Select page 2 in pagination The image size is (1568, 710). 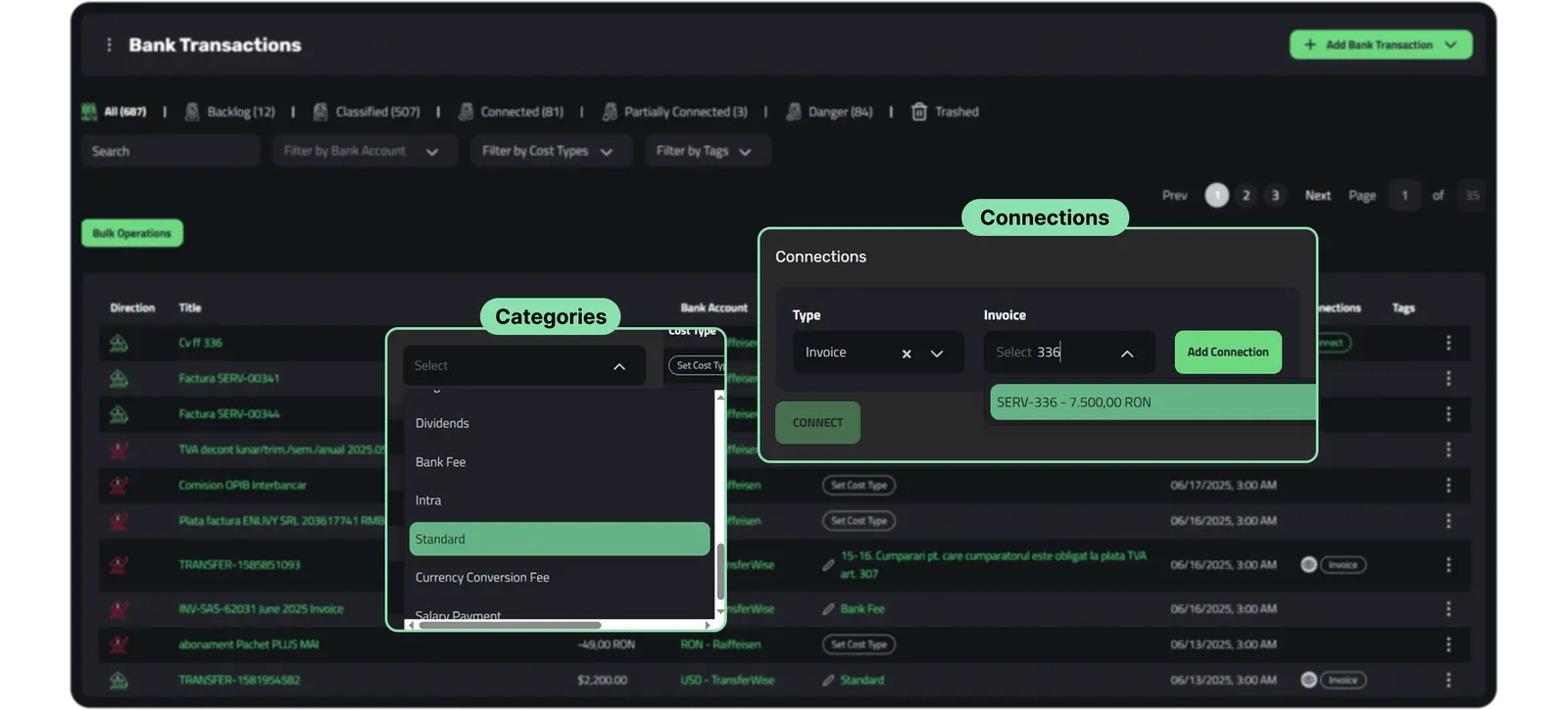(1247, 196)
